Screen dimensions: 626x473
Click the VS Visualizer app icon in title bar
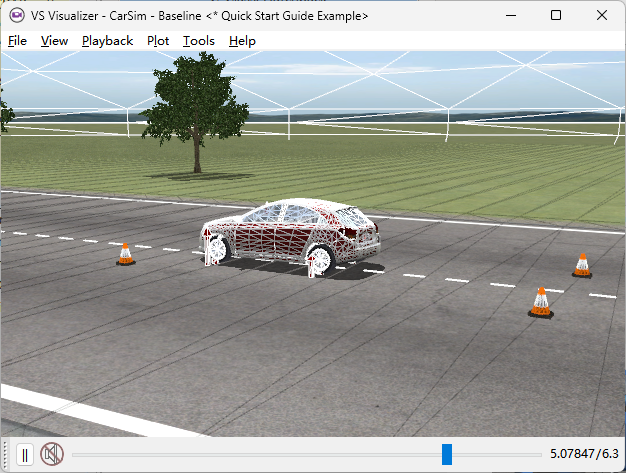click(x=16, y=16)
